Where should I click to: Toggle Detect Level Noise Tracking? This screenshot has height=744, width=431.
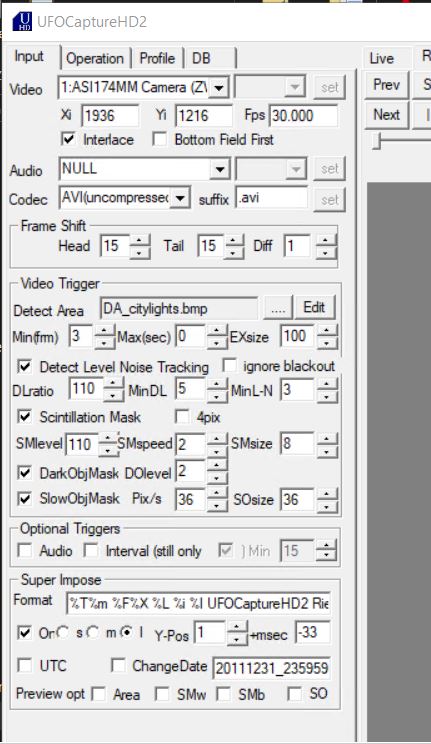coord(25,366)
